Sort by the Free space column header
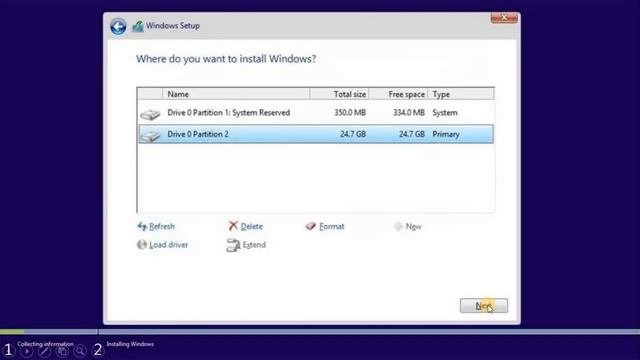Viewport: 640px width, 360px height. (x=398, y=94)
